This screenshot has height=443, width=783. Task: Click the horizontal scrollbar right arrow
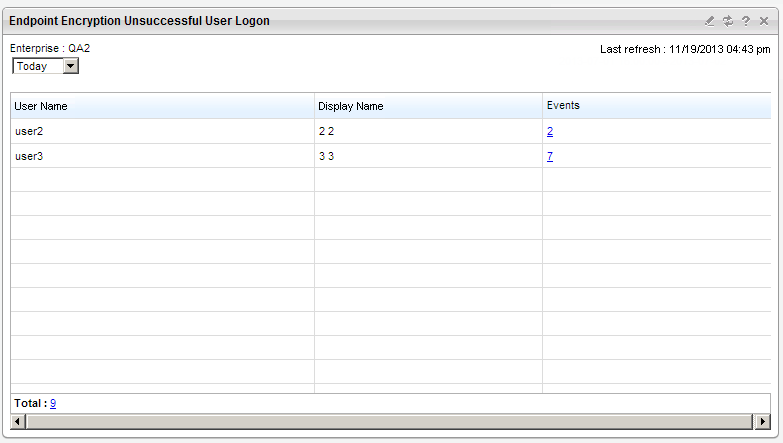coord(764,421)
